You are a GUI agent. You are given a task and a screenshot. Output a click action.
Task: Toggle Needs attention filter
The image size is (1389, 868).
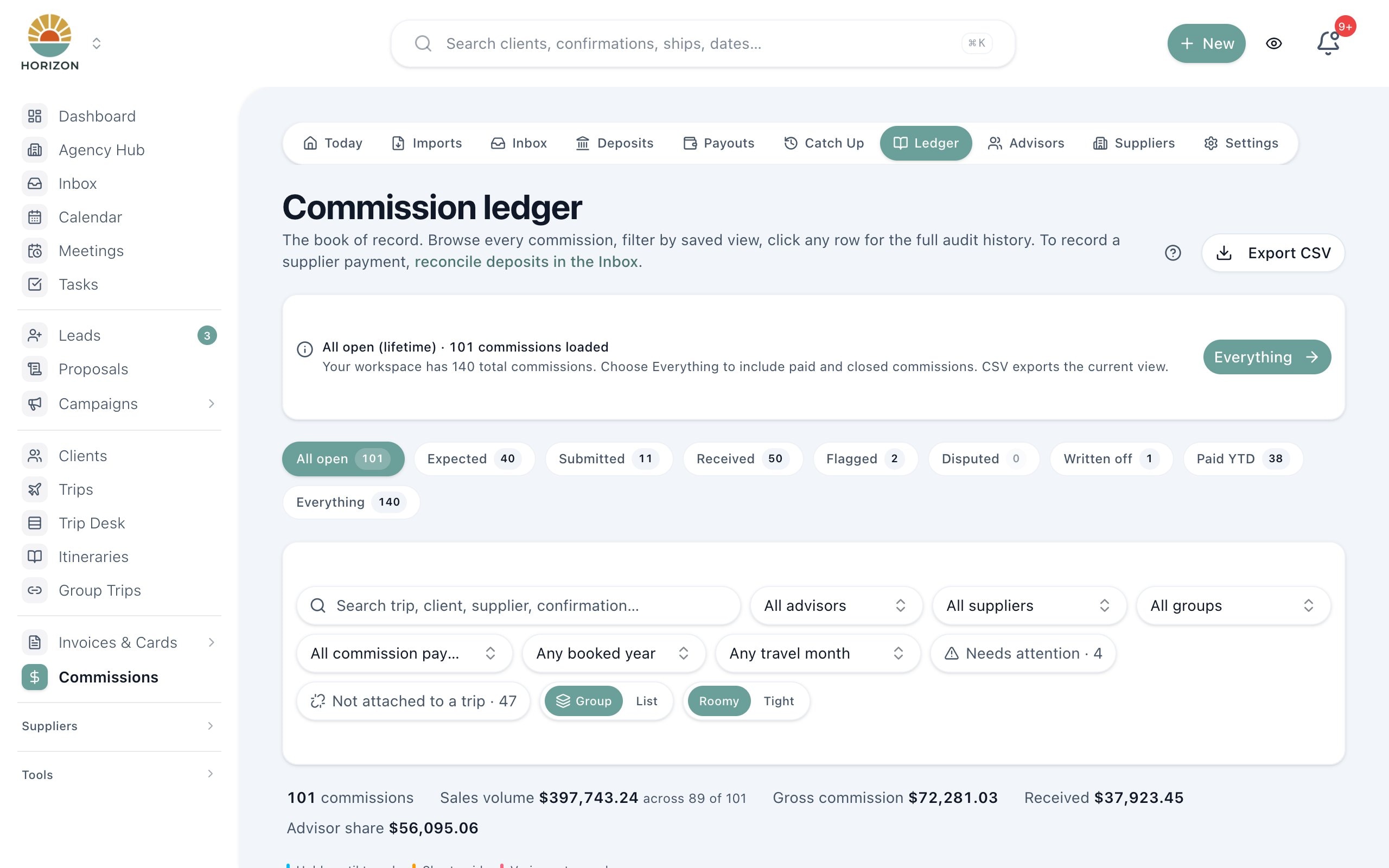(x=1023, y=653)
